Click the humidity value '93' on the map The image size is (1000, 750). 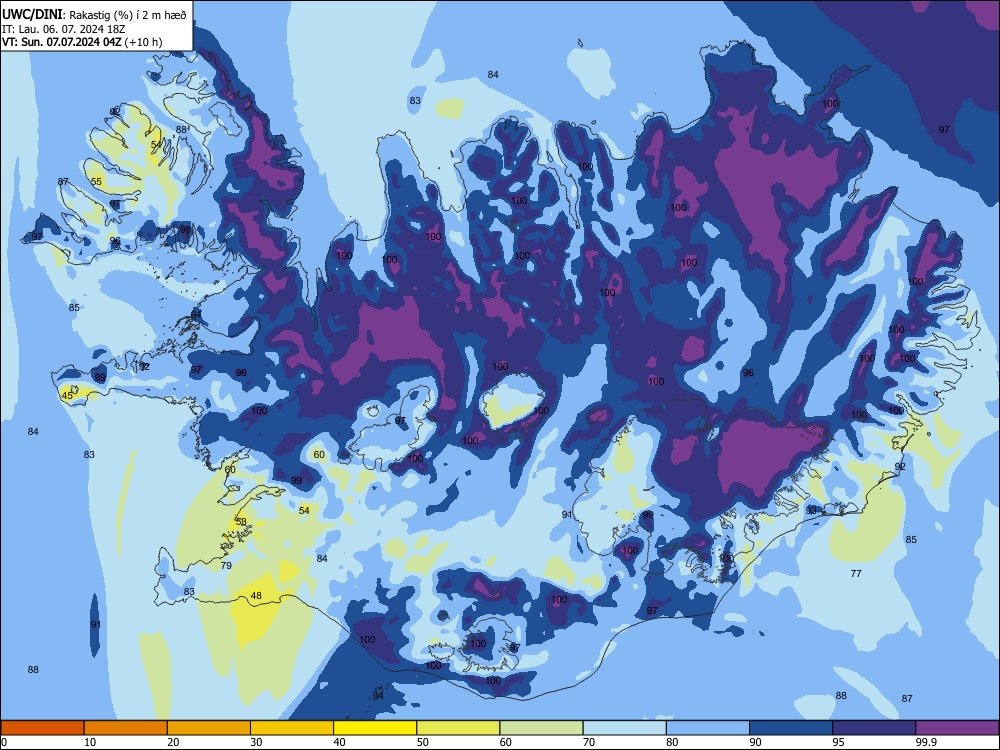tap(811, 510)
